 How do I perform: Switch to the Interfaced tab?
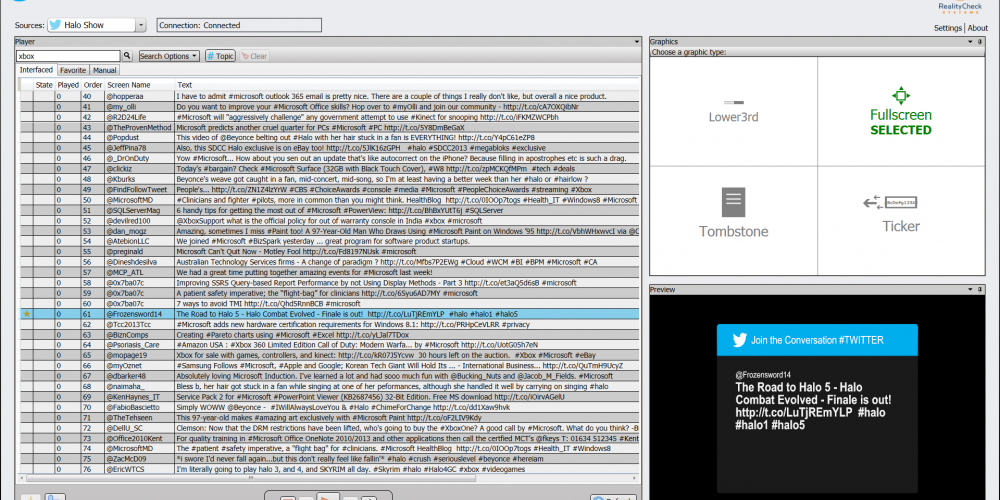pos(36,70)
